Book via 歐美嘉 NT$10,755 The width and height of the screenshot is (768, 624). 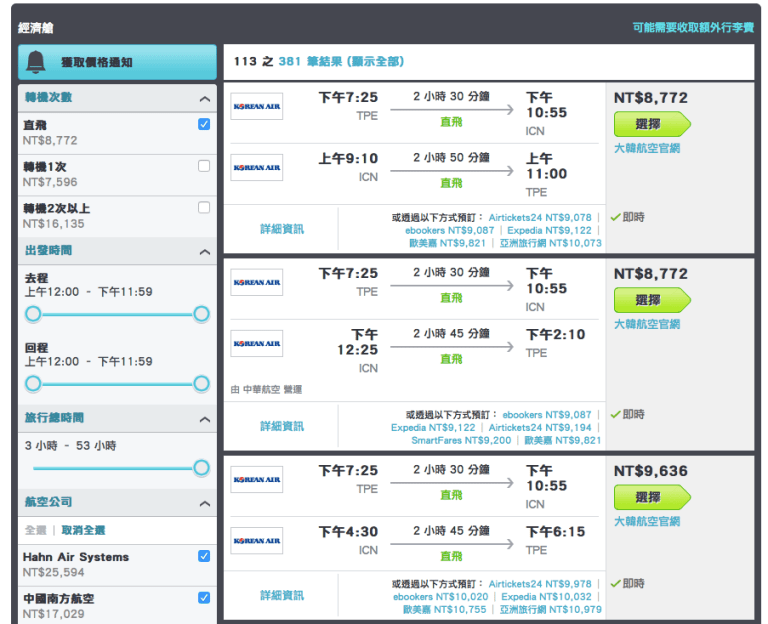pyautogui.click(x=445, y=609)
